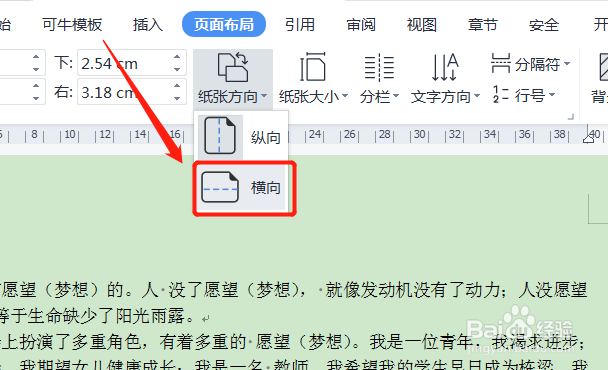Open the 页面布局 ribbon tab
This screenshot has width=608, height=370.
pyautogui.click(x=224, y=24)
